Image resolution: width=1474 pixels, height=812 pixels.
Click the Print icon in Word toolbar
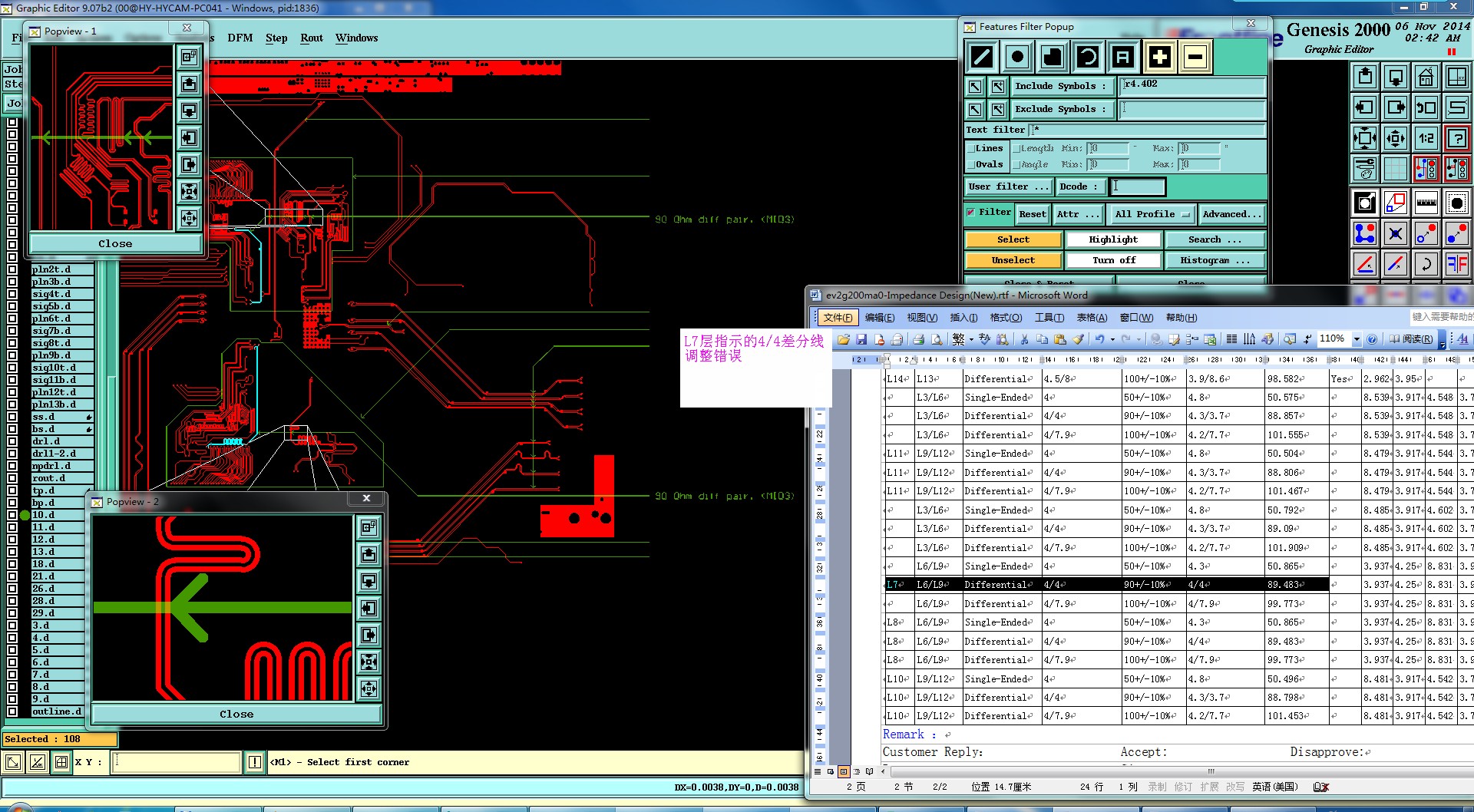tap(918, 339)
